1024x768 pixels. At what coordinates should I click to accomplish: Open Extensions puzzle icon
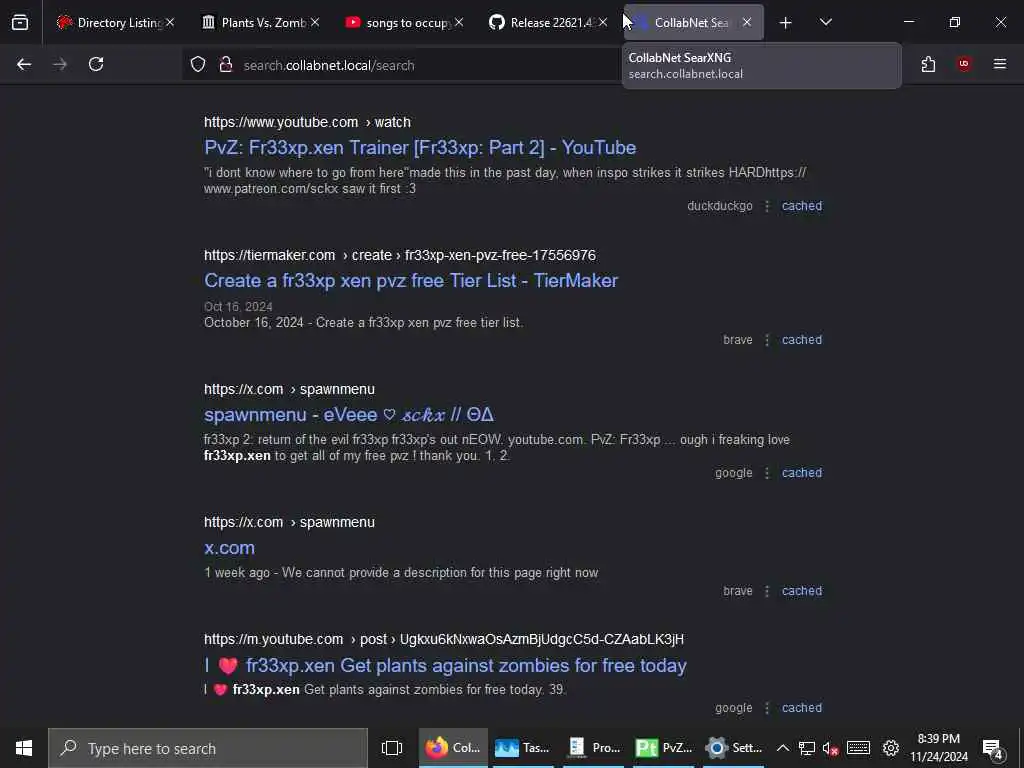[x=928, y=65]
